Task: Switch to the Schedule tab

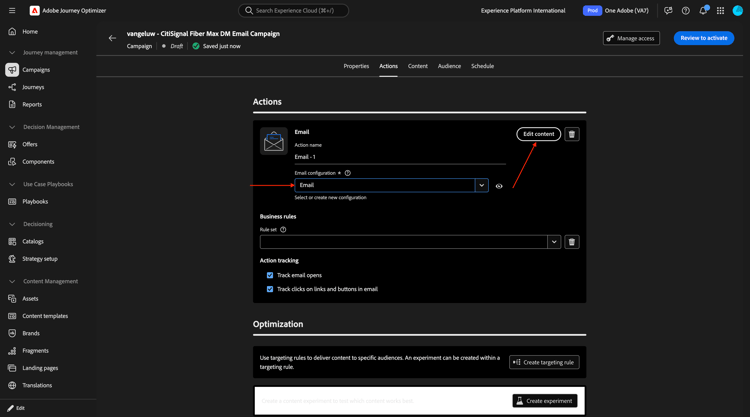Action: pos(482,66)
